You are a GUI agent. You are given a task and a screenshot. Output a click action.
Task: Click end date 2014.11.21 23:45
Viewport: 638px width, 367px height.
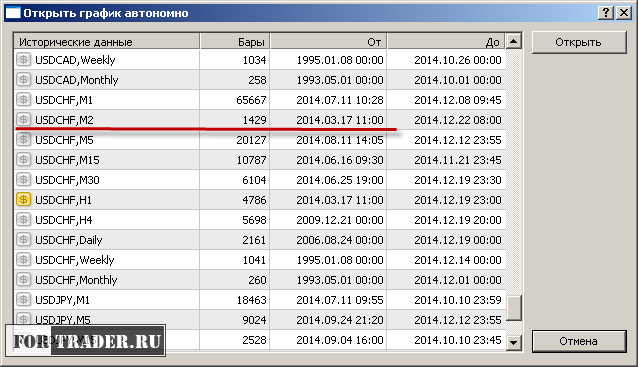pos(458,159)
